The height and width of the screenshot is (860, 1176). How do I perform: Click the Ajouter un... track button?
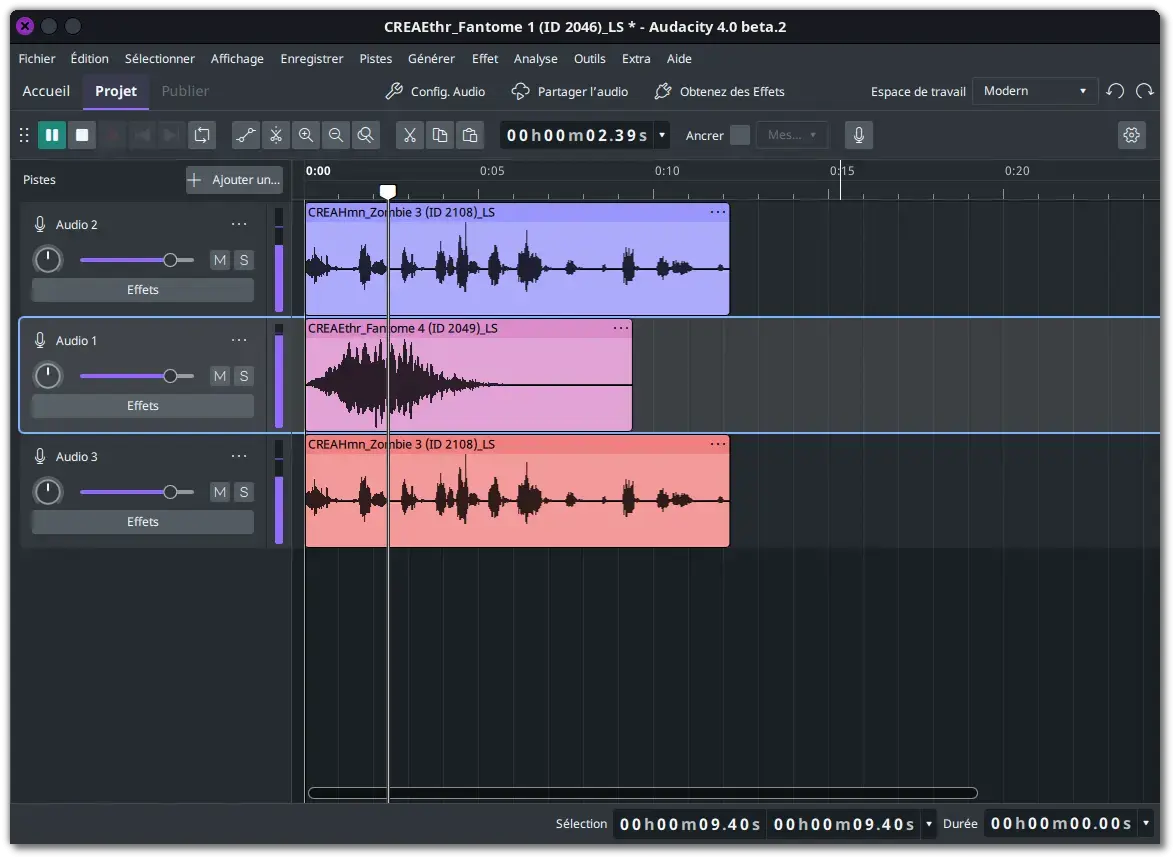click(x=234, y=181)
